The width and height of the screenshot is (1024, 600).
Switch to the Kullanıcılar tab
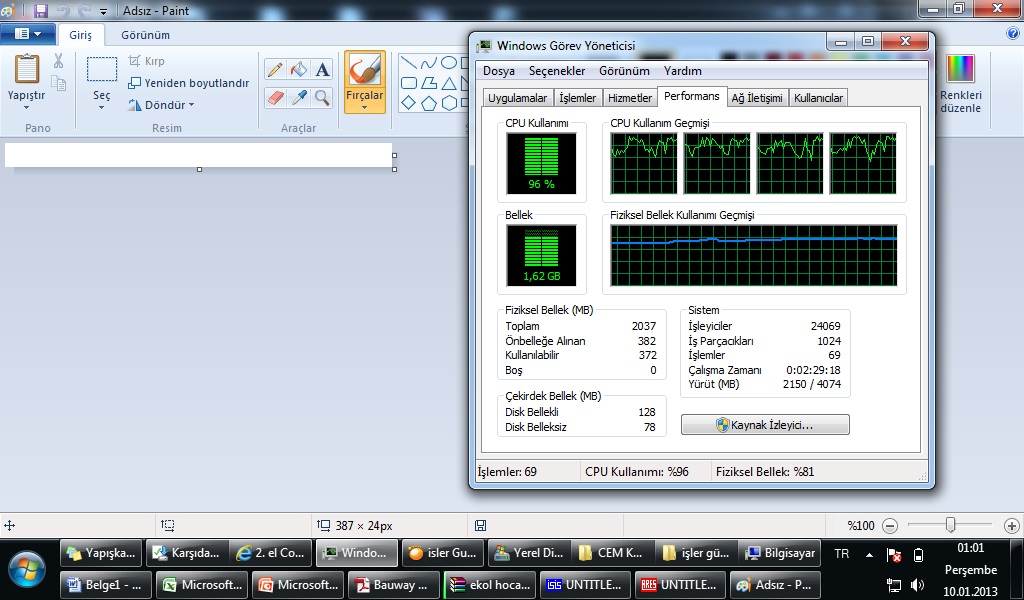818,98
